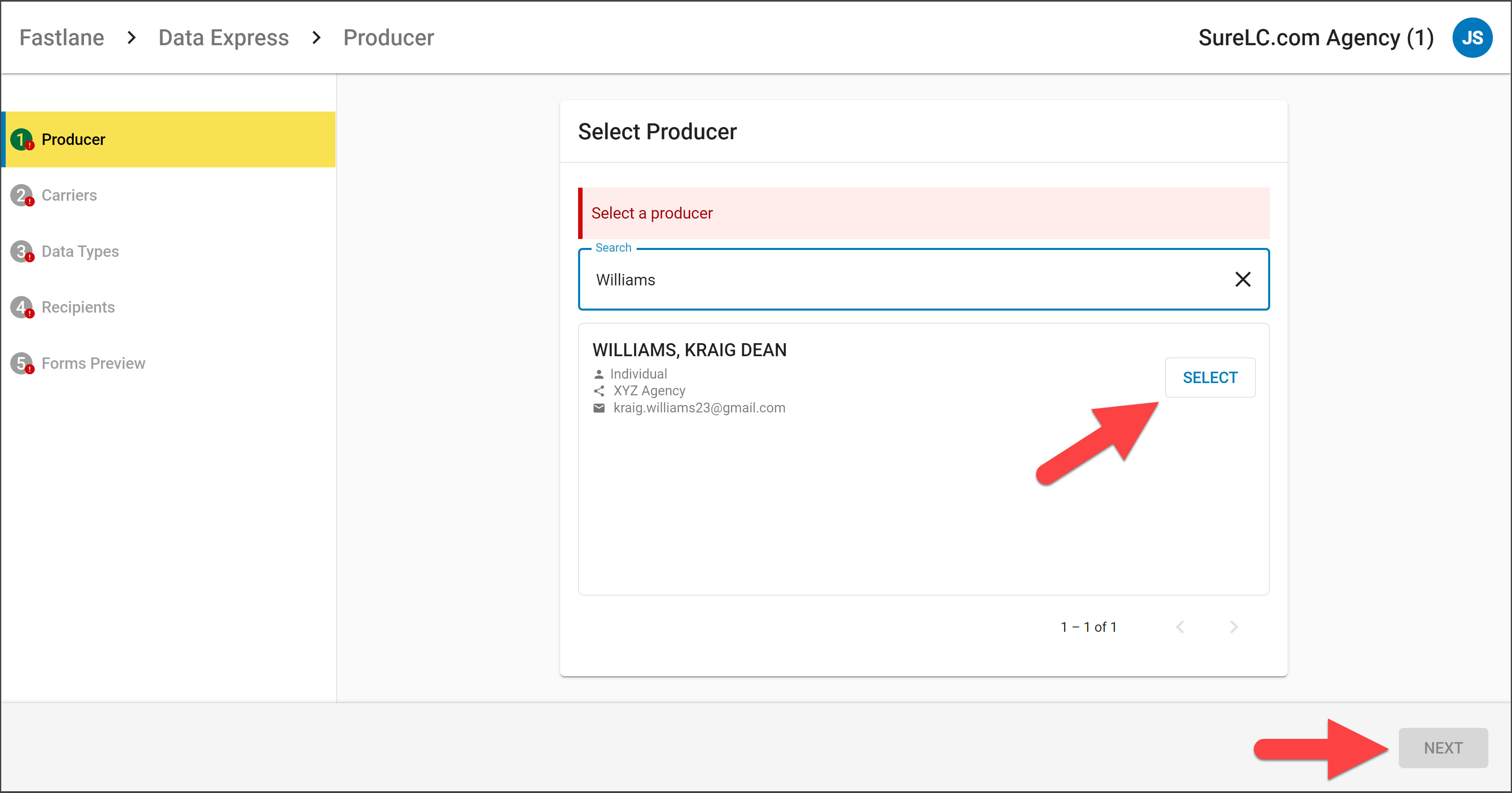Open the Carriers step in sidebar
The width and height of the screenshot is (1512, 793).
pos(69,195)
